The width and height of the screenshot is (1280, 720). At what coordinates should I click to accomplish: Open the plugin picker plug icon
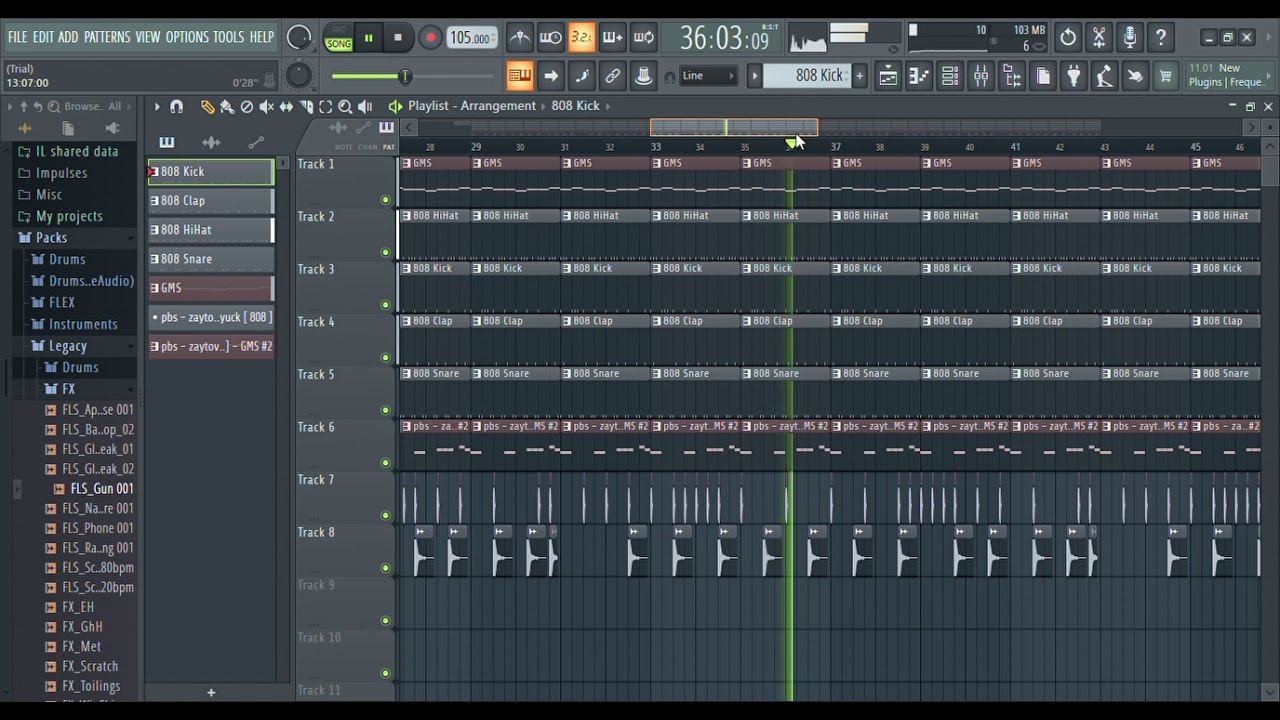click(x=1074, y=76)
